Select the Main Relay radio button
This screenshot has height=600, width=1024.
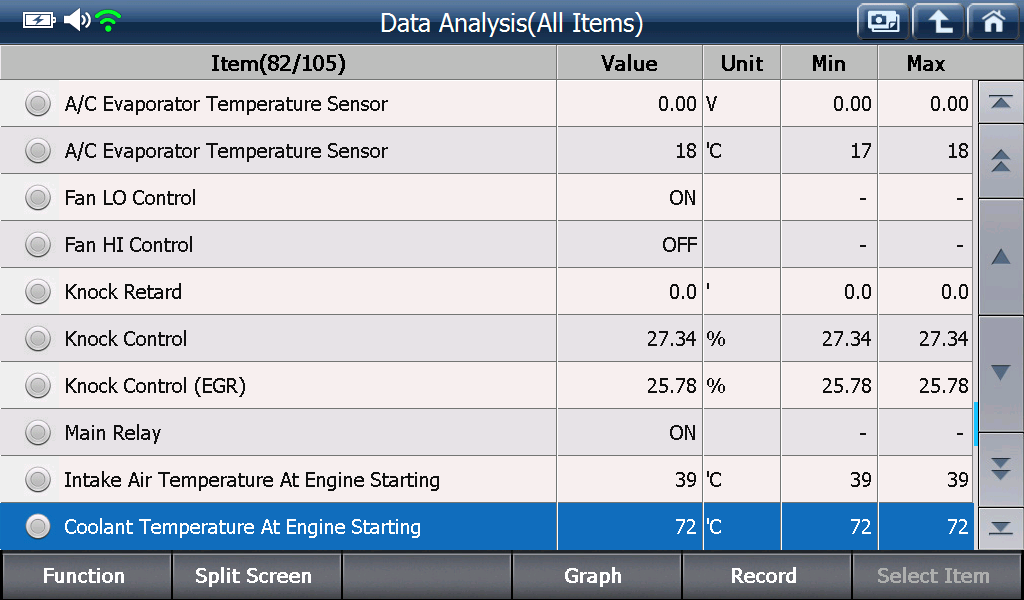click(38, 433)
